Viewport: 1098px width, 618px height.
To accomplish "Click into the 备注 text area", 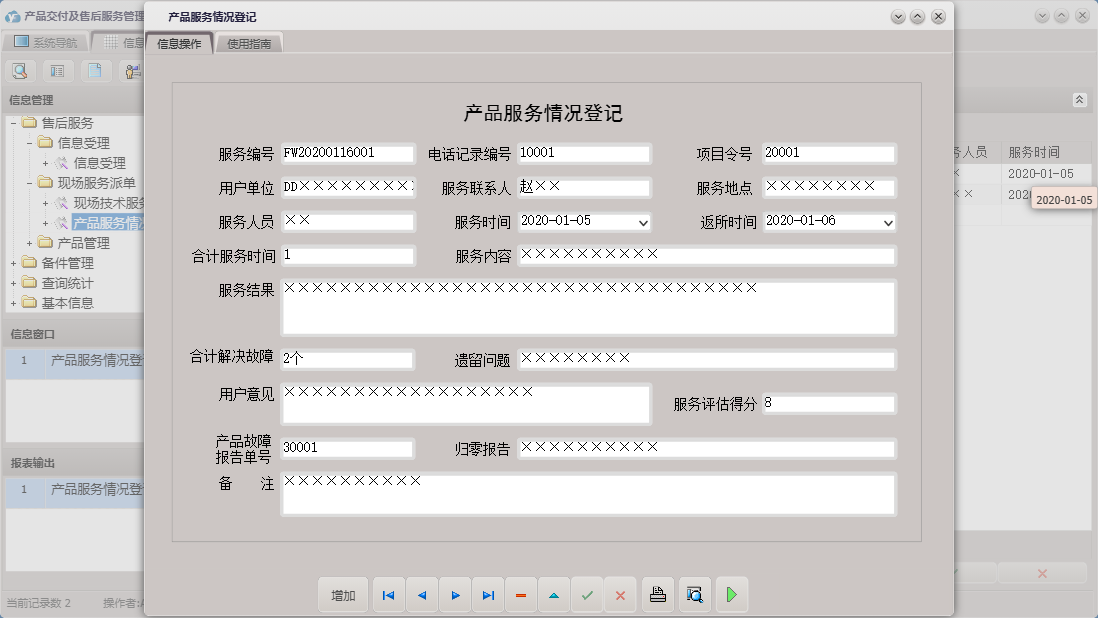I will [x=588, y=494].
